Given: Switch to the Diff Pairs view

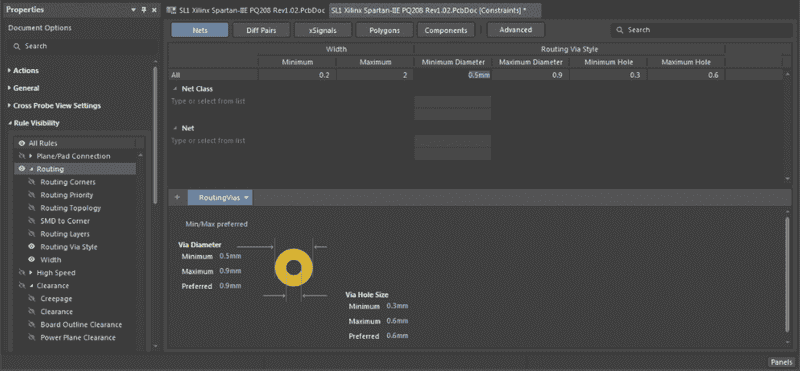Looking at the screenshot, I should pos(261,30).
